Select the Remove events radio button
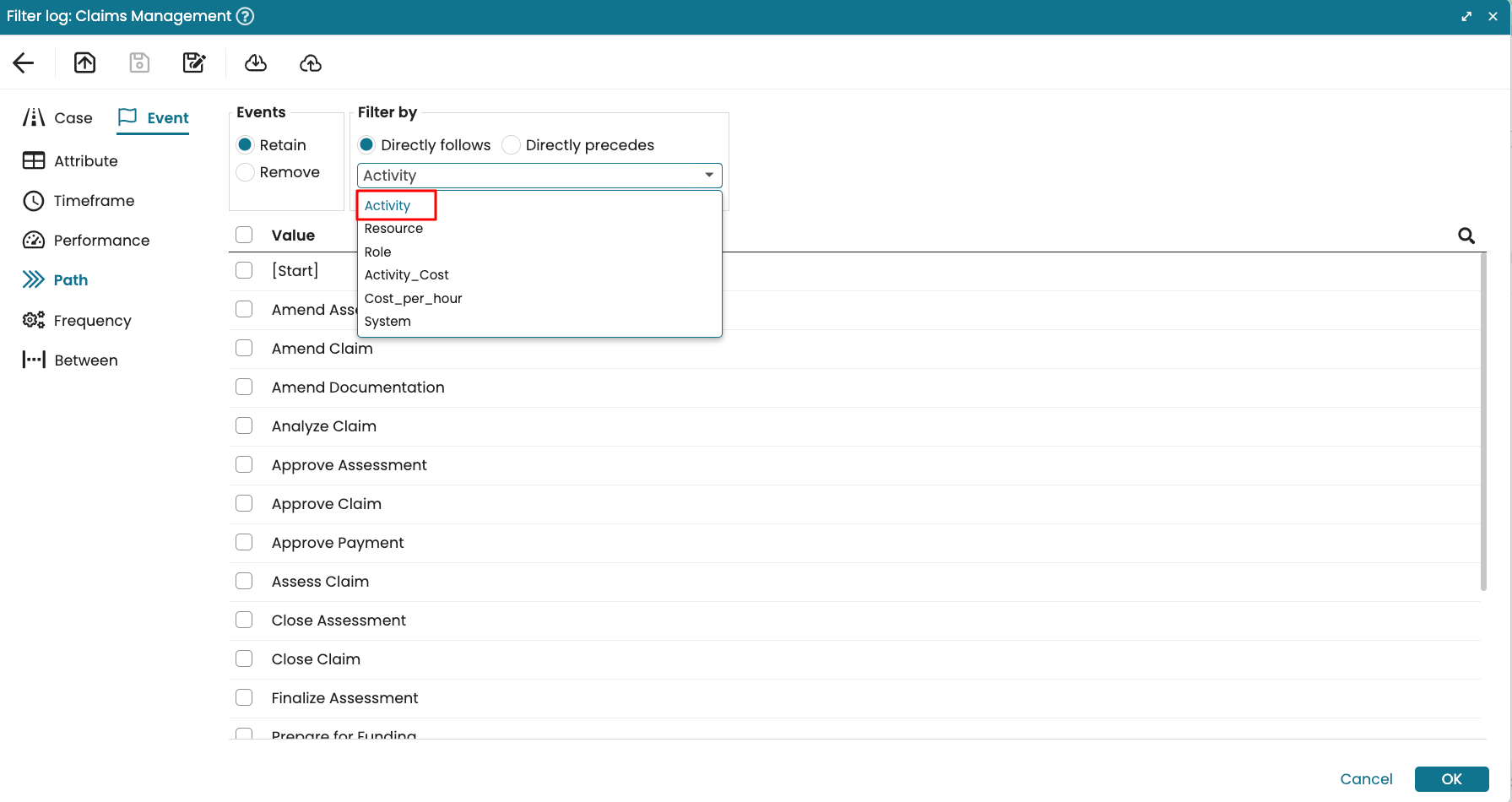This screenshot has width=1512, height=802. [246, 172]
